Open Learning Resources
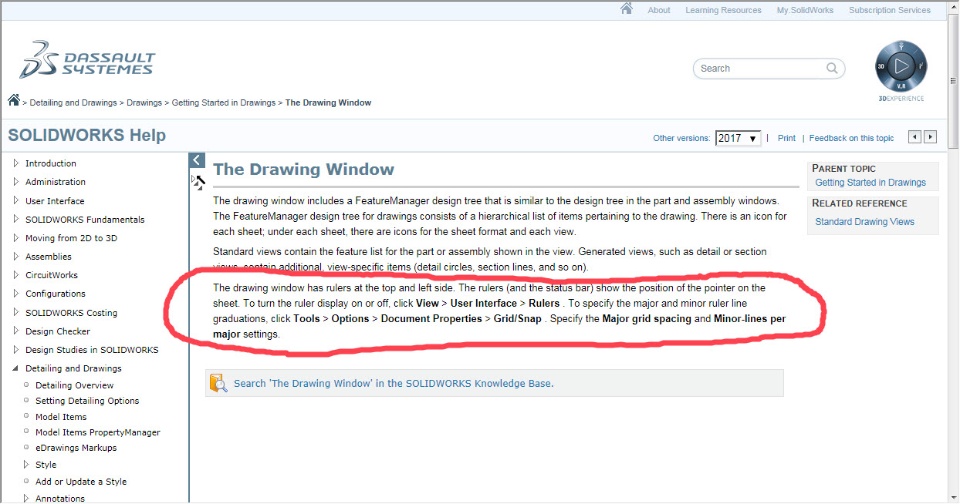Image resolution: width=960 pixels, height=504 pixels. point(723,10)
